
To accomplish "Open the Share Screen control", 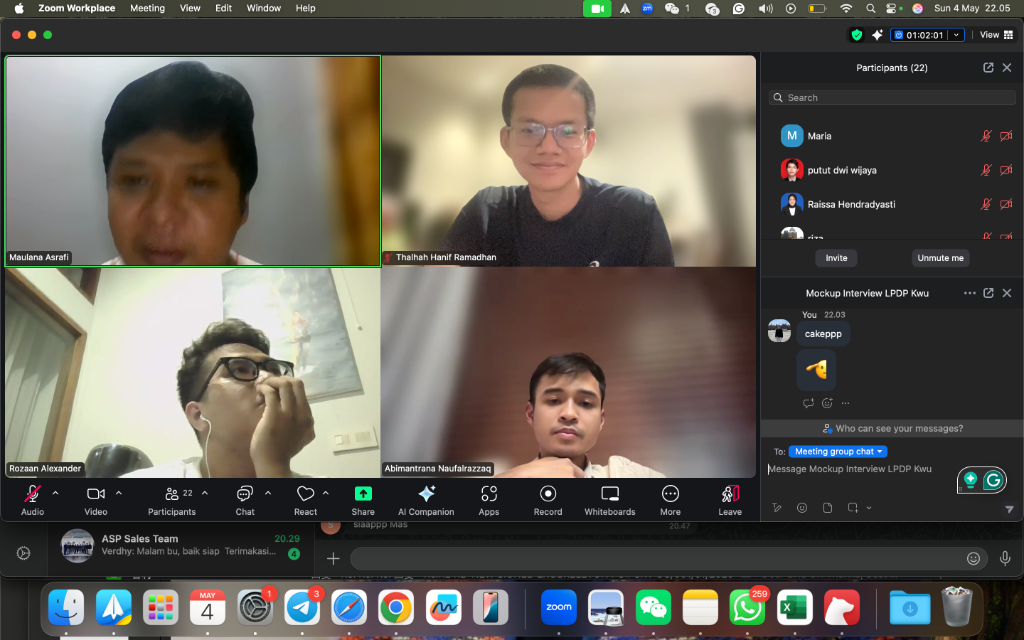I will pos(362,493).
